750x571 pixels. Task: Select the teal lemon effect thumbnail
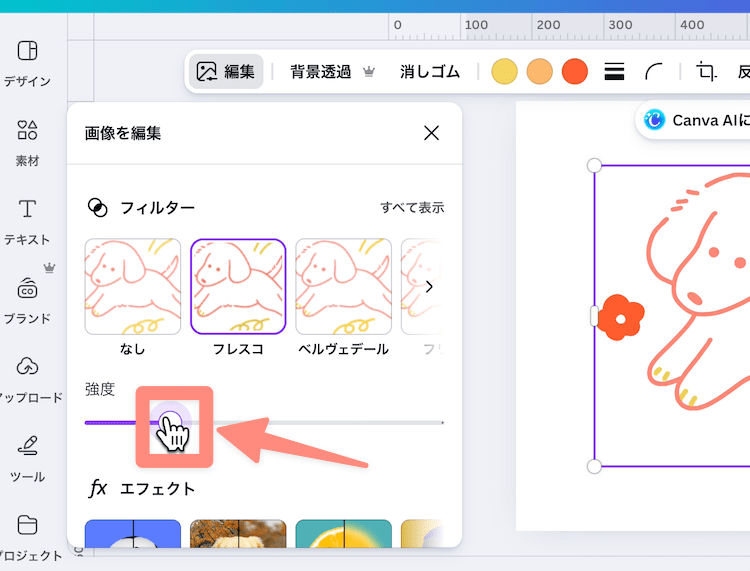point(343,534)
